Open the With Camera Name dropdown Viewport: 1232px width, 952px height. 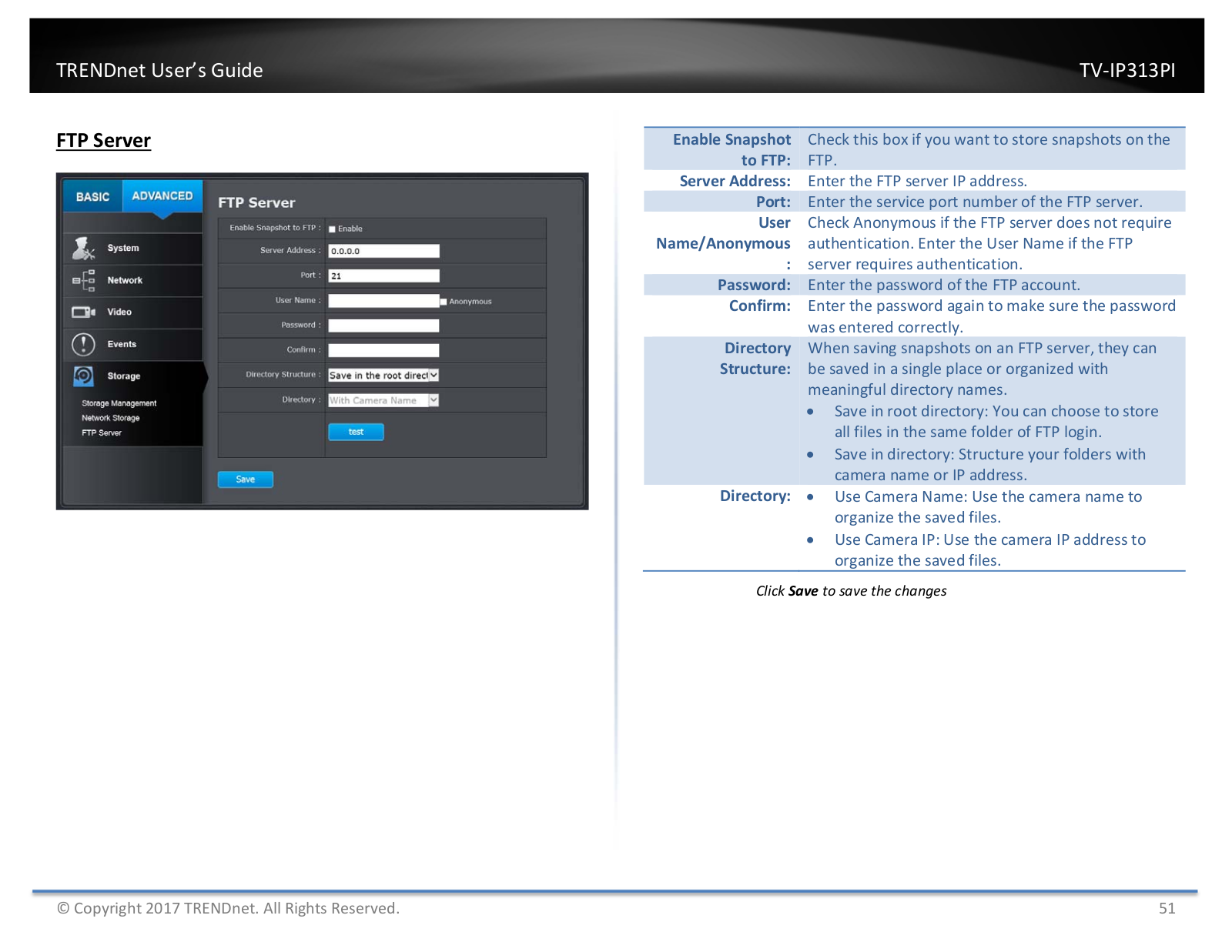point(383,400)
